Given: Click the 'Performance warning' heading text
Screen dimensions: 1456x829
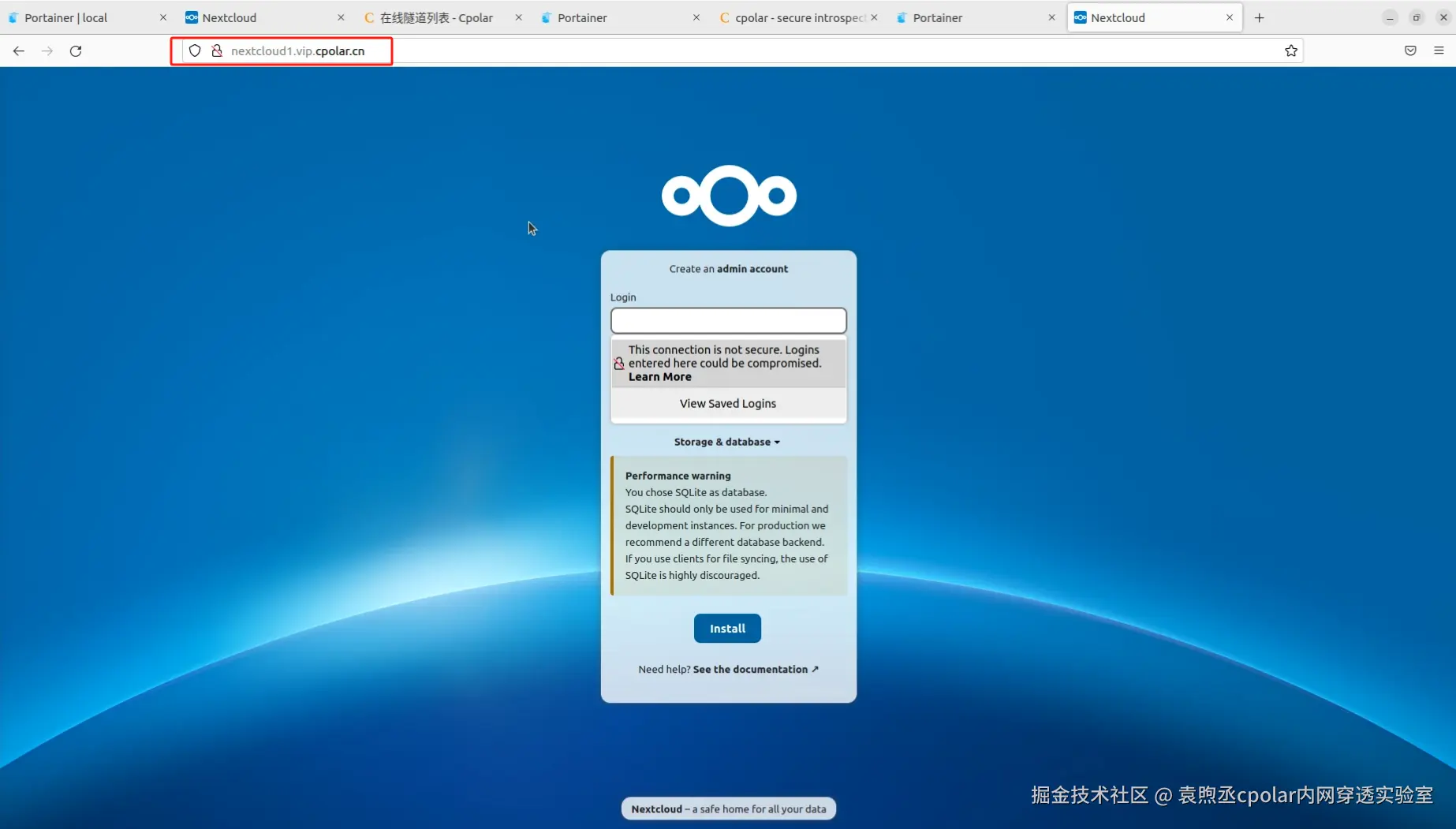Looking at the screenshot, I should coord(678,476).
